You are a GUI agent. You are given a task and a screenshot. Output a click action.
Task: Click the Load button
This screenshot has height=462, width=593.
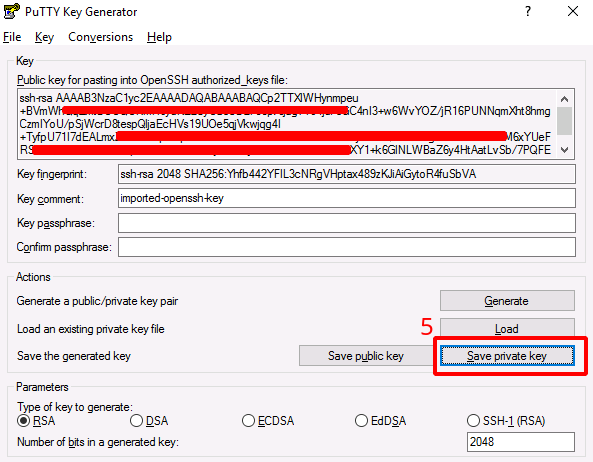tap(507, 328)
